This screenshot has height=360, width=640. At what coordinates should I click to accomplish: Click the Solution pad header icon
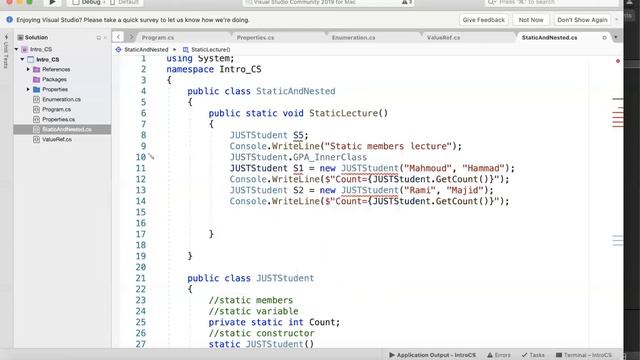pos(20,37)
